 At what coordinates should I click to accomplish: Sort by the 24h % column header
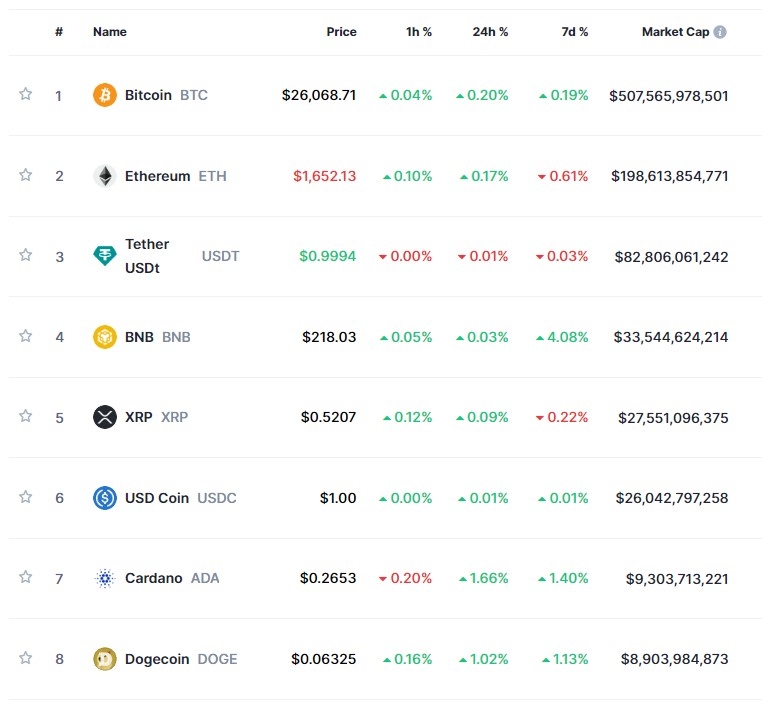(x=490, y=32)
